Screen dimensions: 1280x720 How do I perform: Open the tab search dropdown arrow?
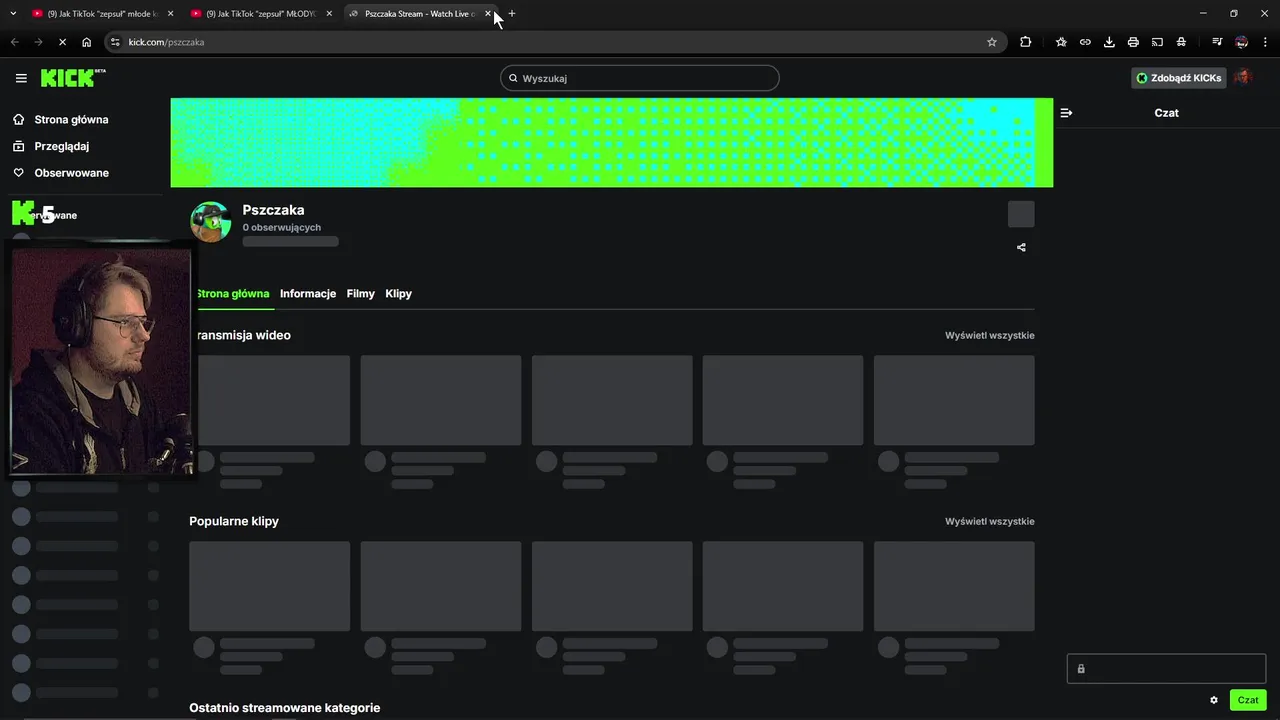tap(13, 14)
